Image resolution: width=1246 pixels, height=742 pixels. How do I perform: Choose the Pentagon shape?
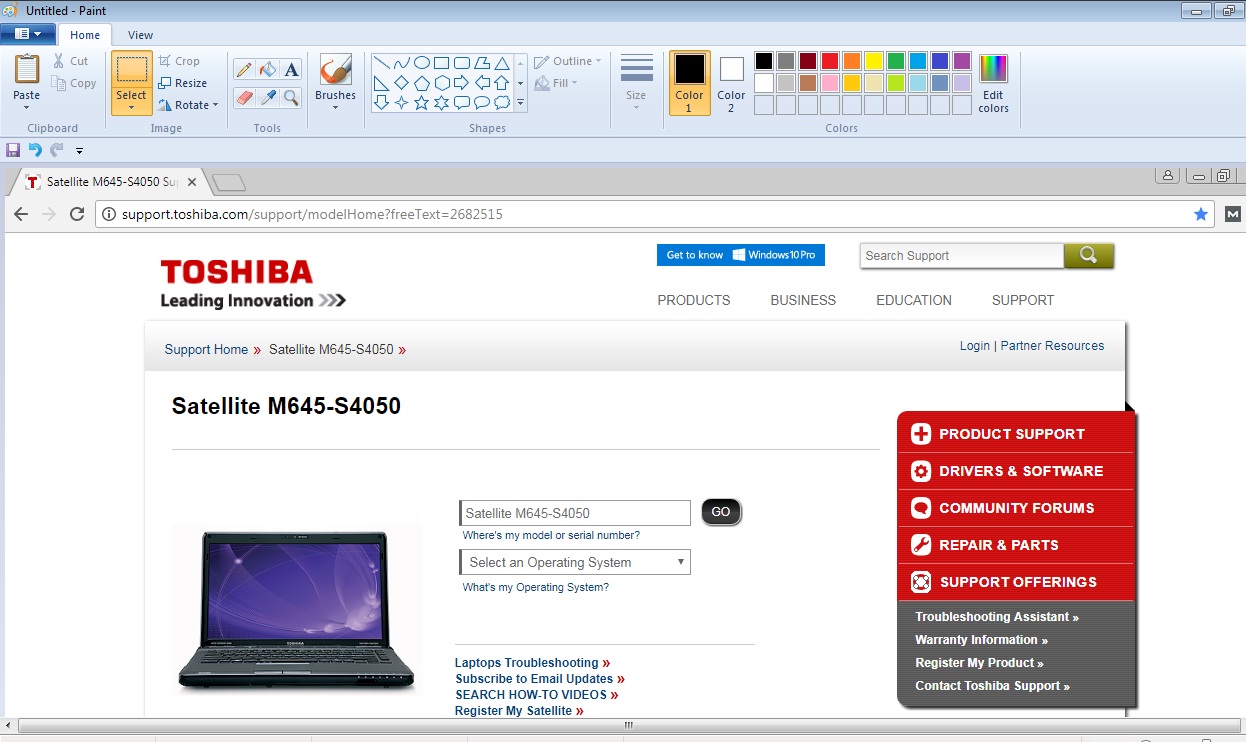[x=422, y=83]
